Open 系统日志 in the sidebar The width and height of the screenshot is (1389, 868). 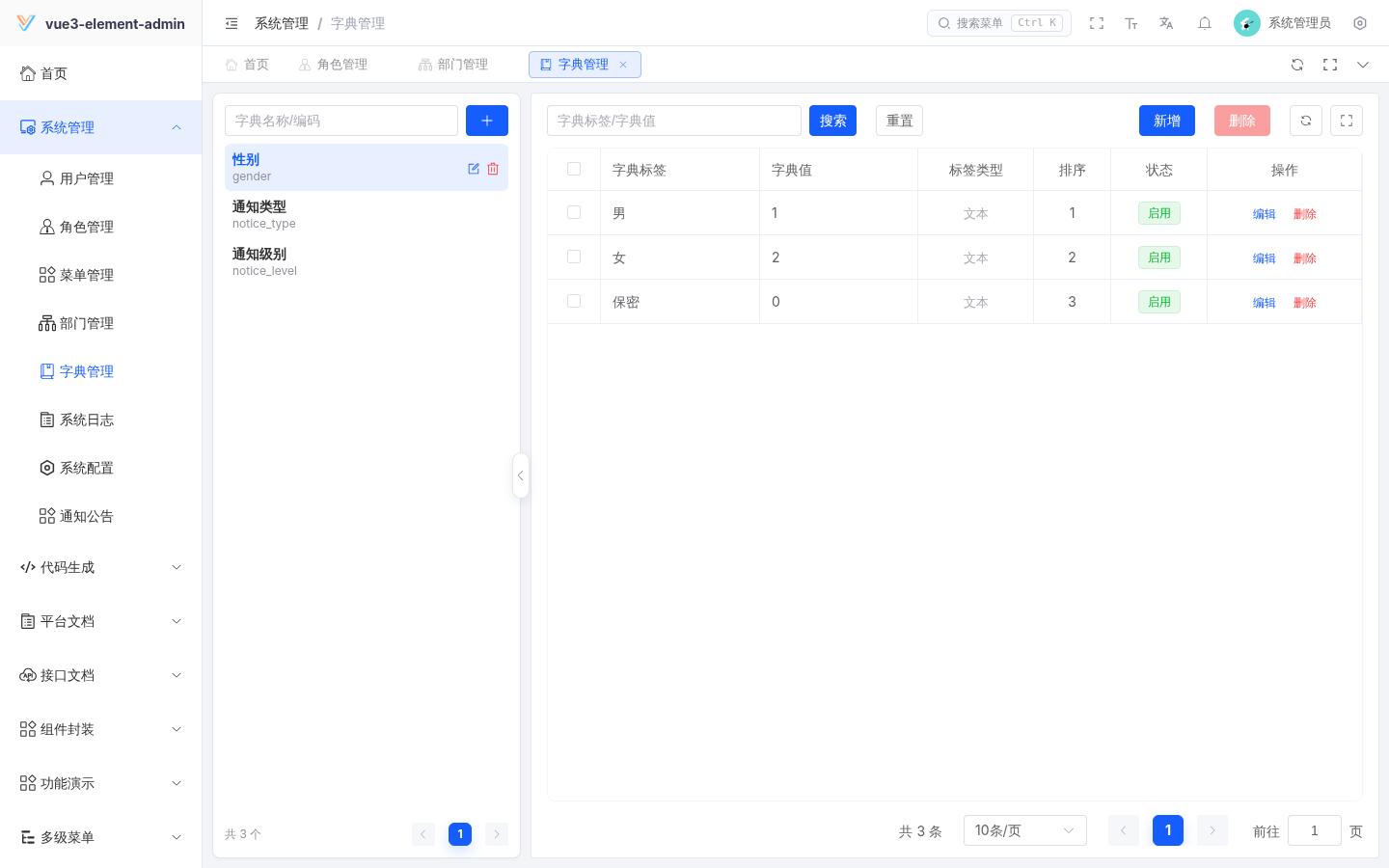pos(101,420)
